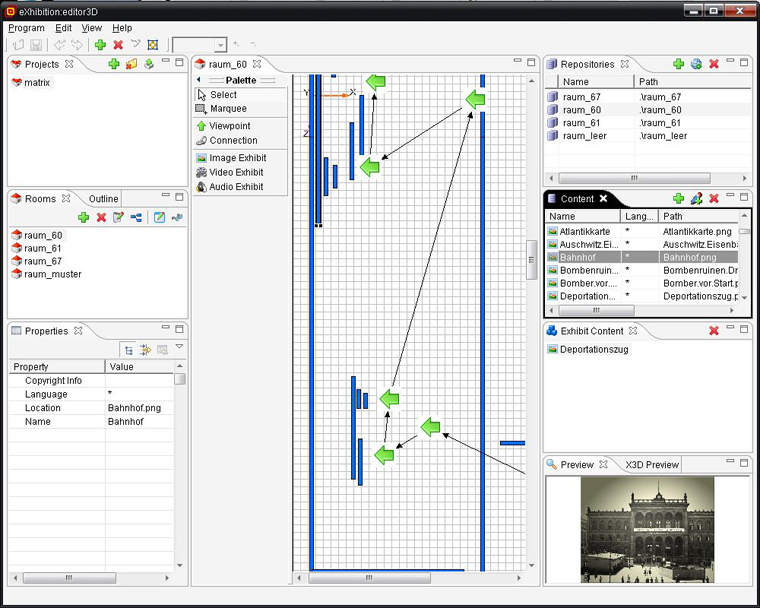Open the Help menu
This screenshot has width=760, height=608.
click(x=122, y=28)
